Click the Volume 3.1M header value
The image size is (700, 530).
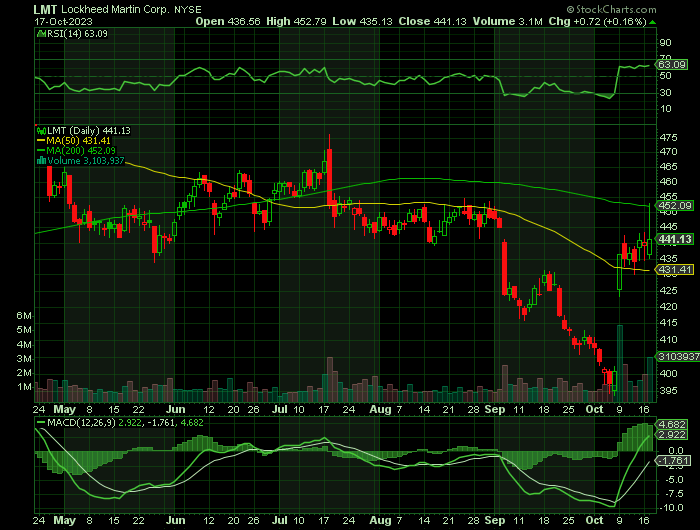pyautogui.click(x=508, y=21)
